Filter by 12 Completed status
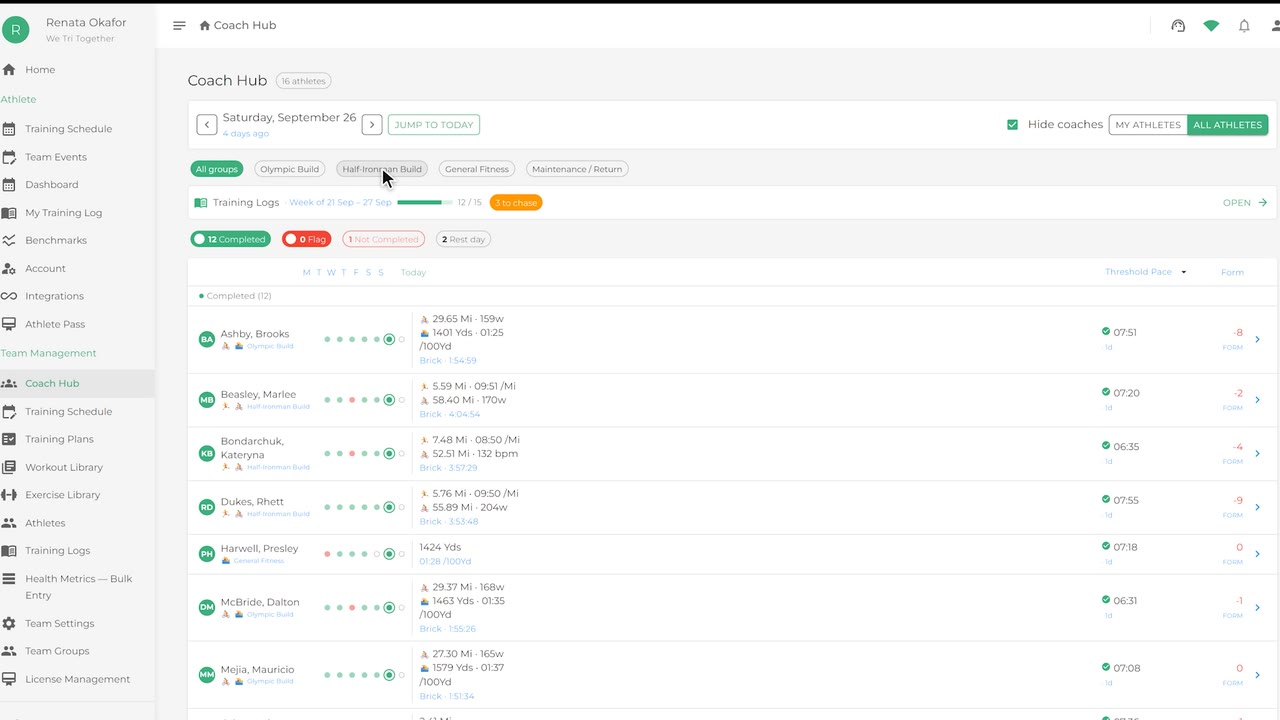This screenshot has height=720, width=1280. click(x=231, y=240)
